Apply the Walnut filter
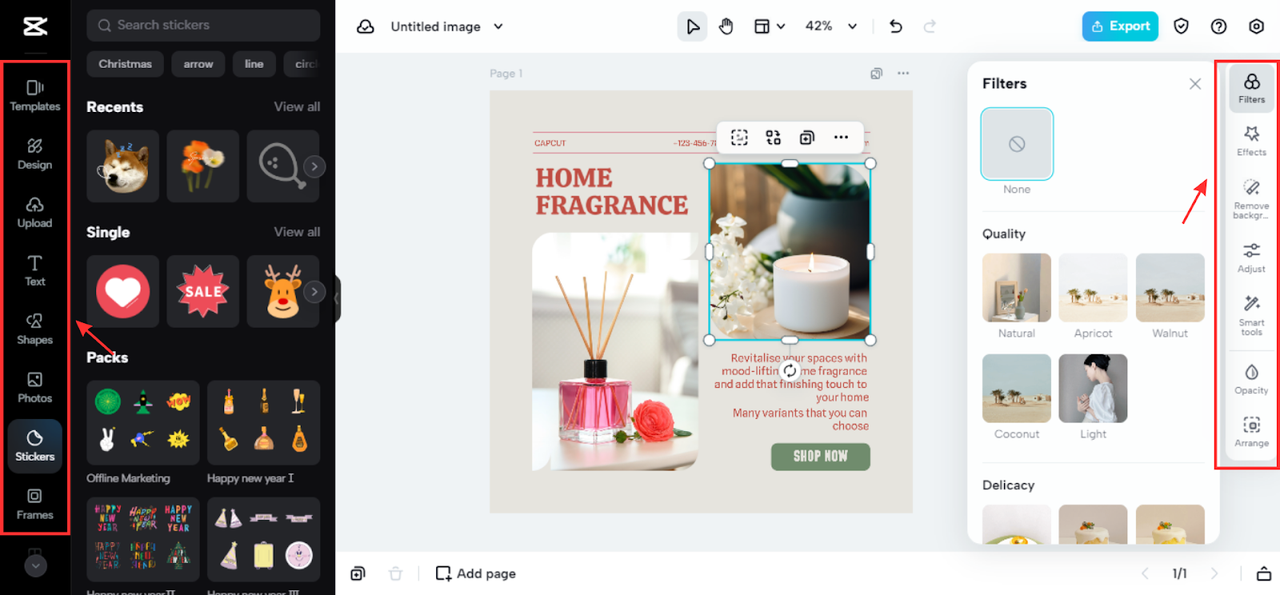Viewport: 1280px width, 595px height. [1170, 287]
